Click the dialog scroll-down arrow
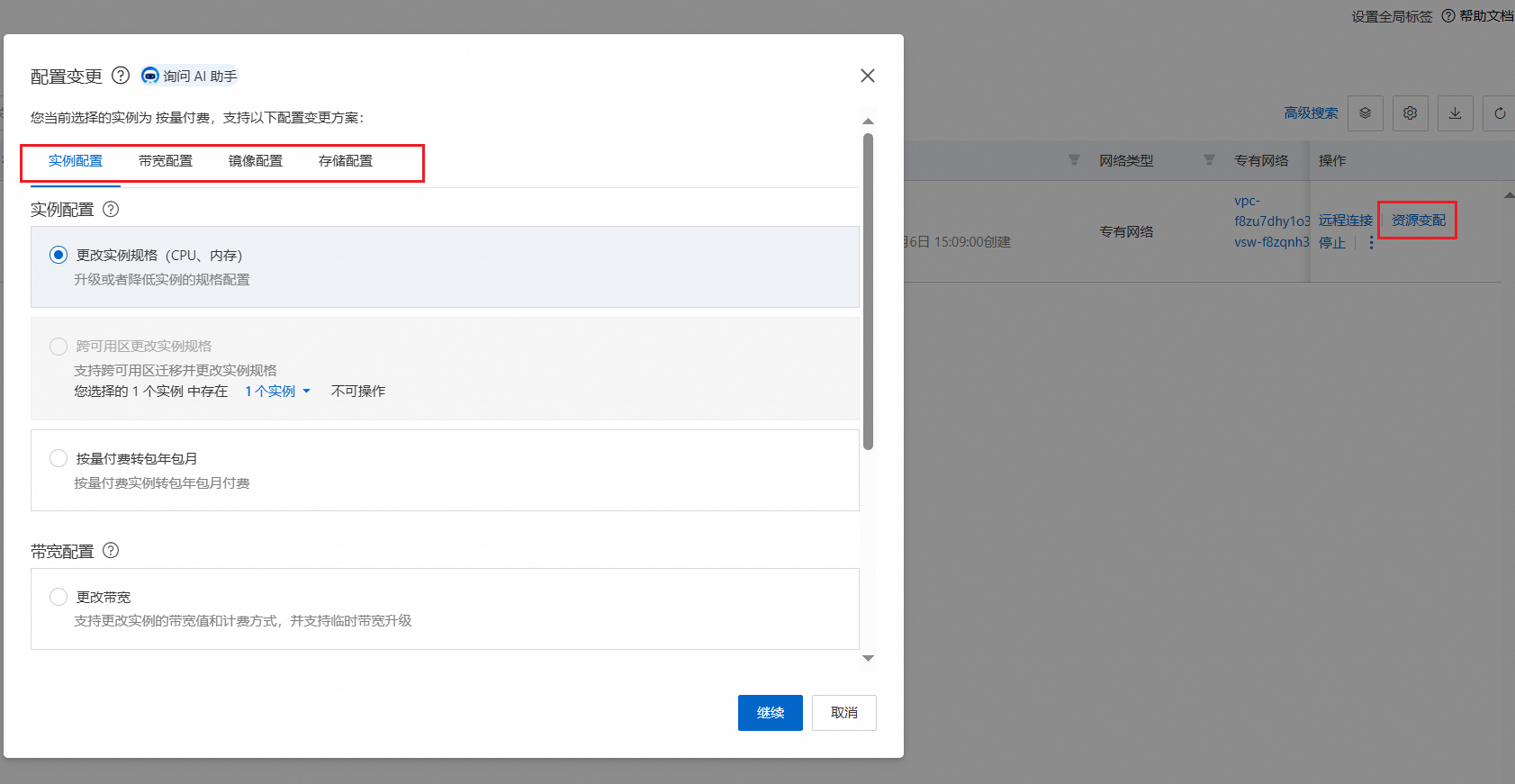1515x784 pixels. click(x=869, y=658)
